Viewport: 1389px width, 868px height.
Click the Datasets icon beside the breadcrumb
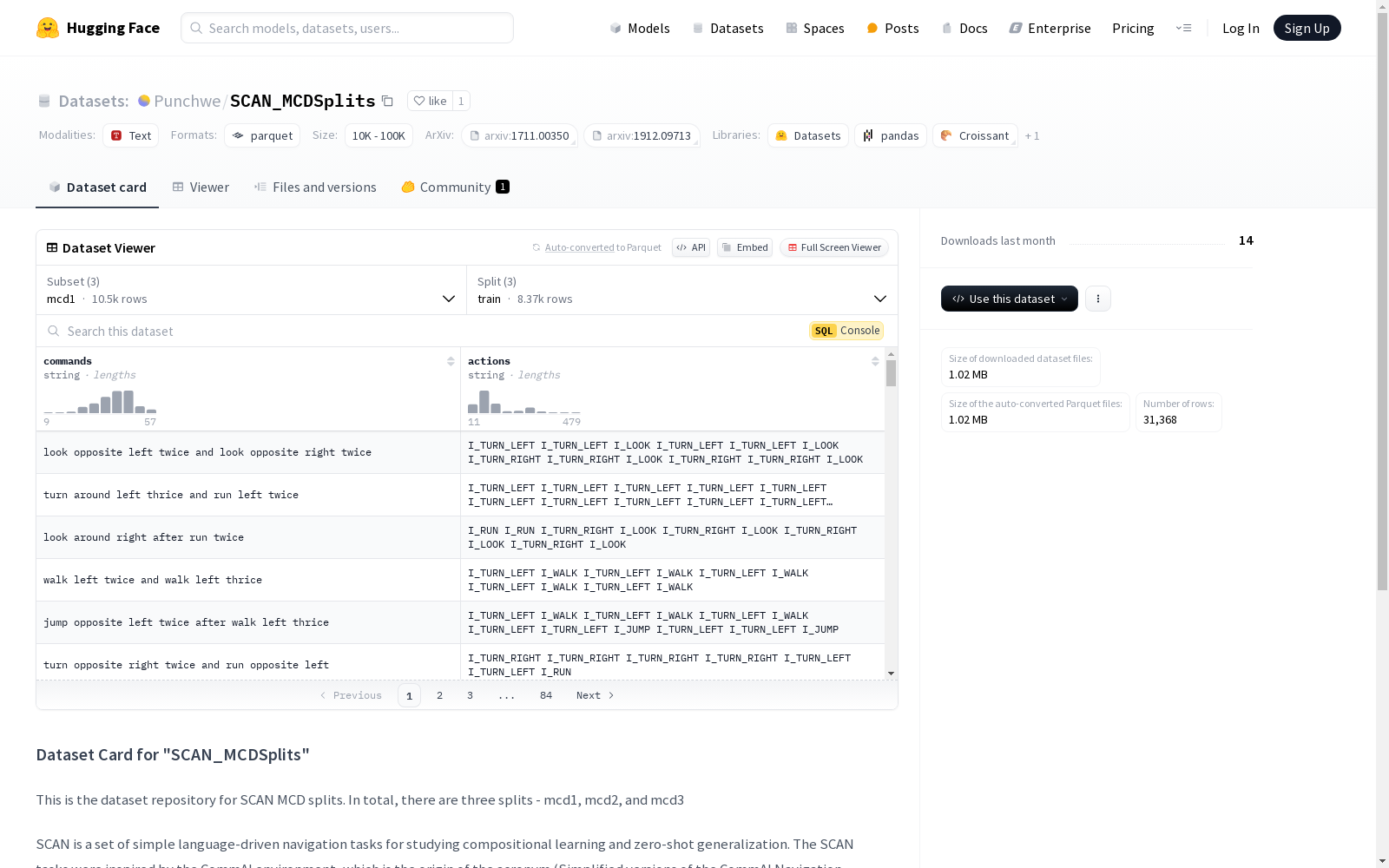pyautogui.click(x=44, y=102)
